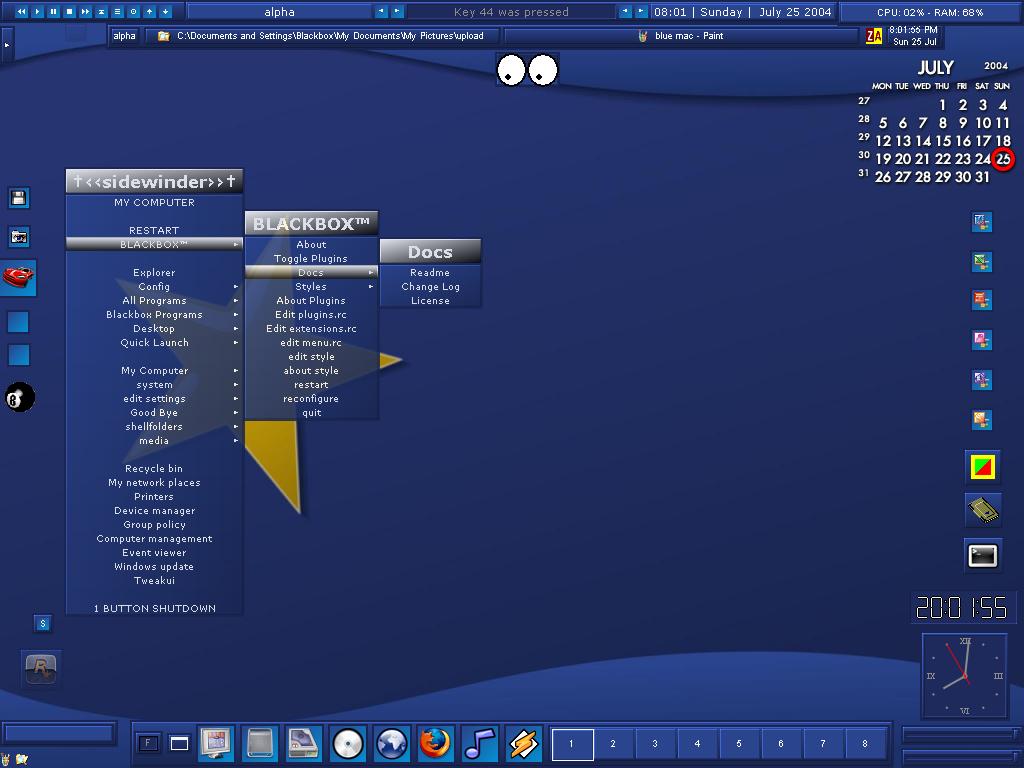Click the black 8-ball icon

(20, 398)
